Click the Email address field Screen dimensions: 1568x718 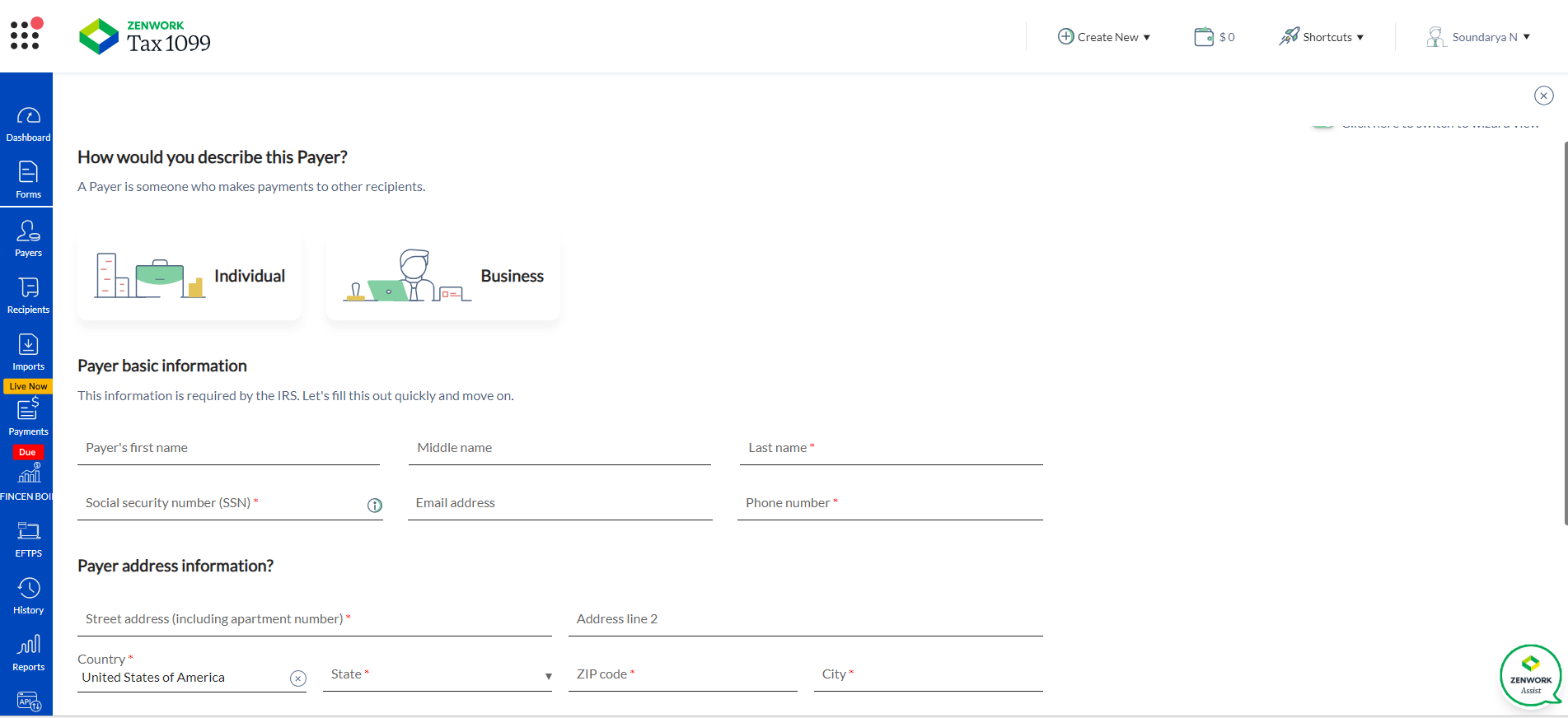coord(560,503)
